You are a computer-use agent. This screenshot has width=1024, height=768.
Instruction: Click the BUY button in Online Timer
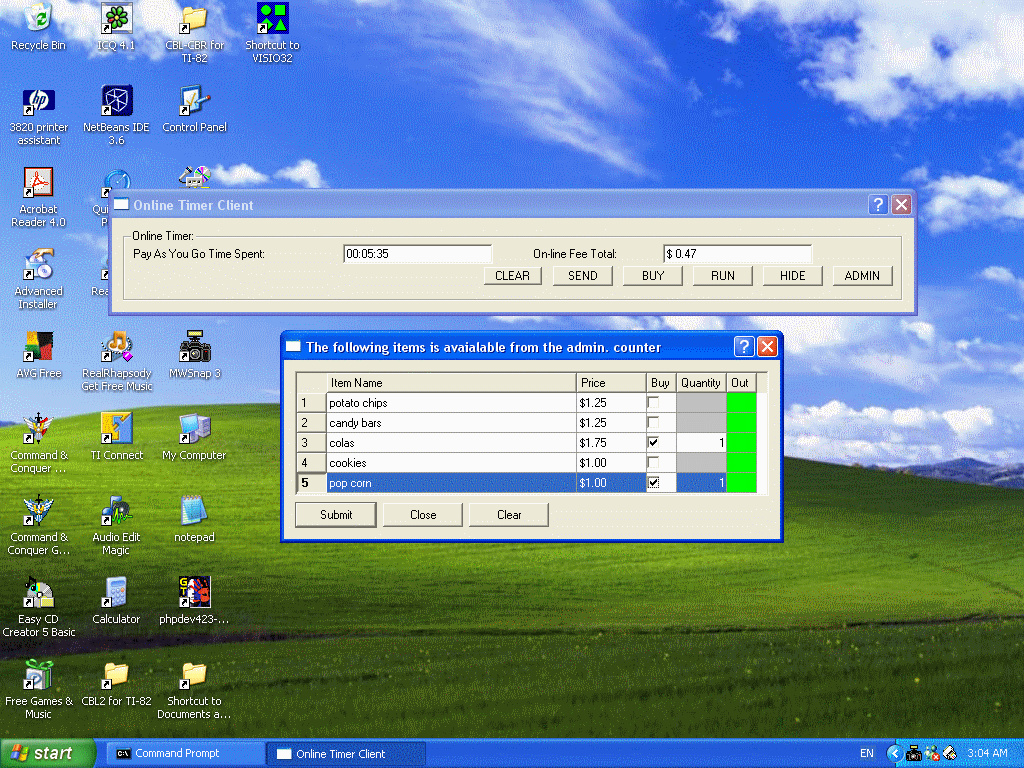pyautogui.click(x=652, y=276)
